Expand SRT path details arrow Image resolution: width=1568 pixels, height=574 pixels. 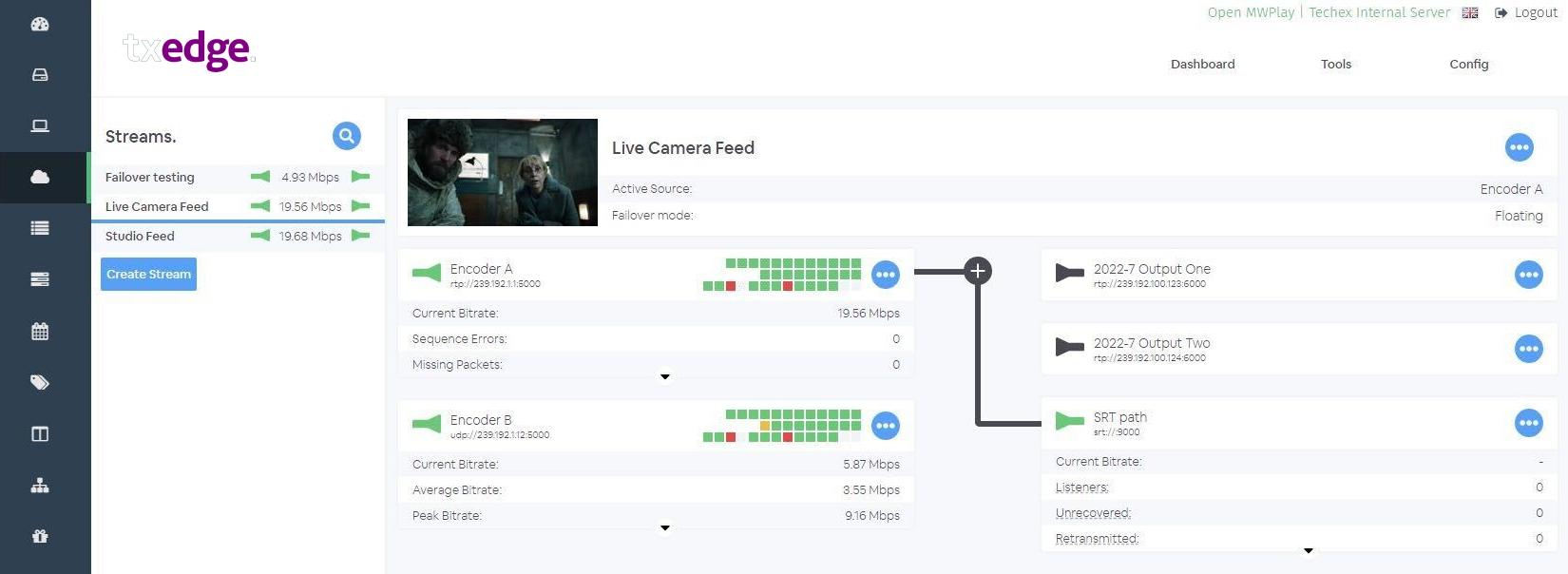(1309, 551)
